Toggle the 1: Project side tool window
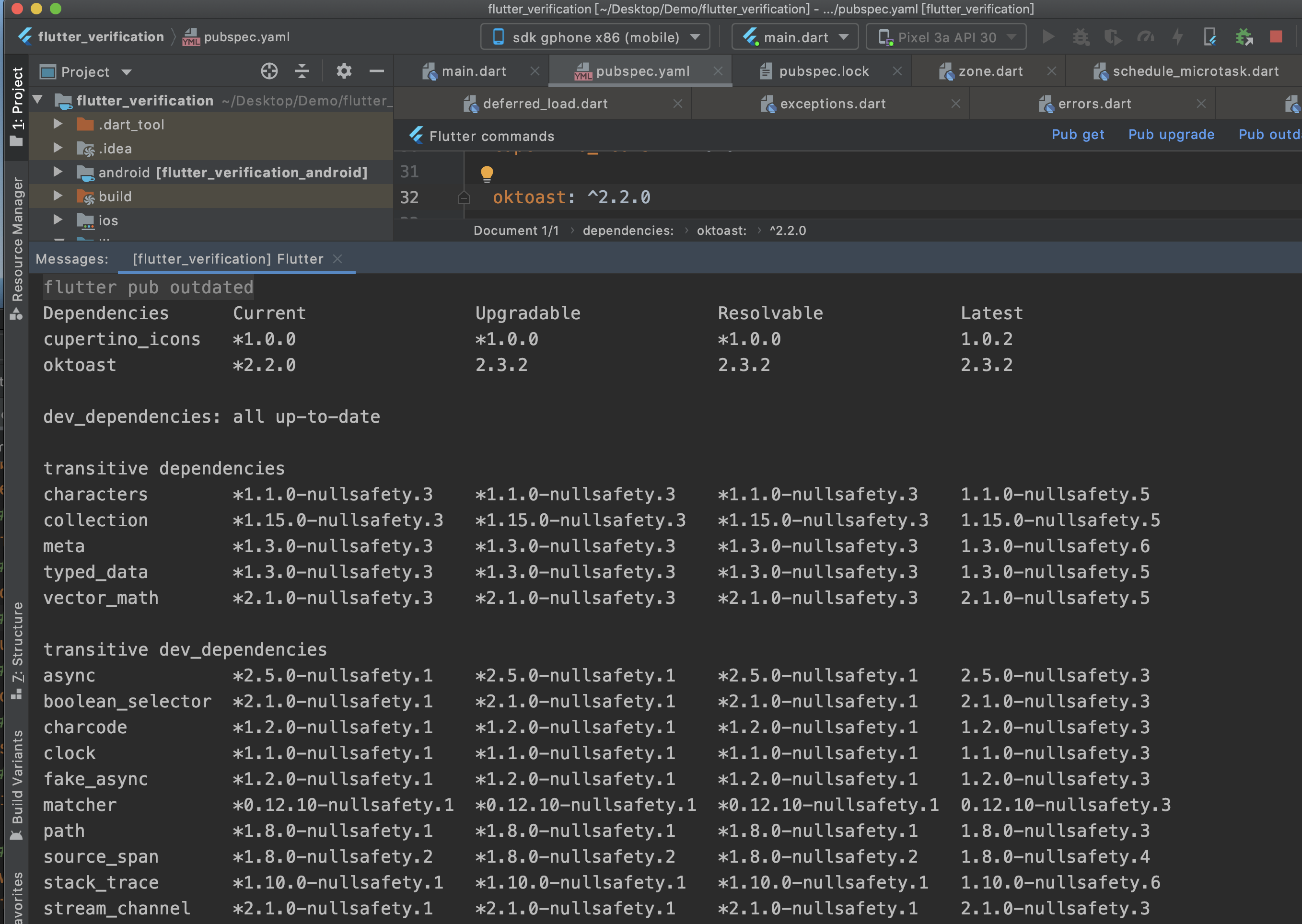The height and width of the screenshot is (924, 1302). coord(17,106)
